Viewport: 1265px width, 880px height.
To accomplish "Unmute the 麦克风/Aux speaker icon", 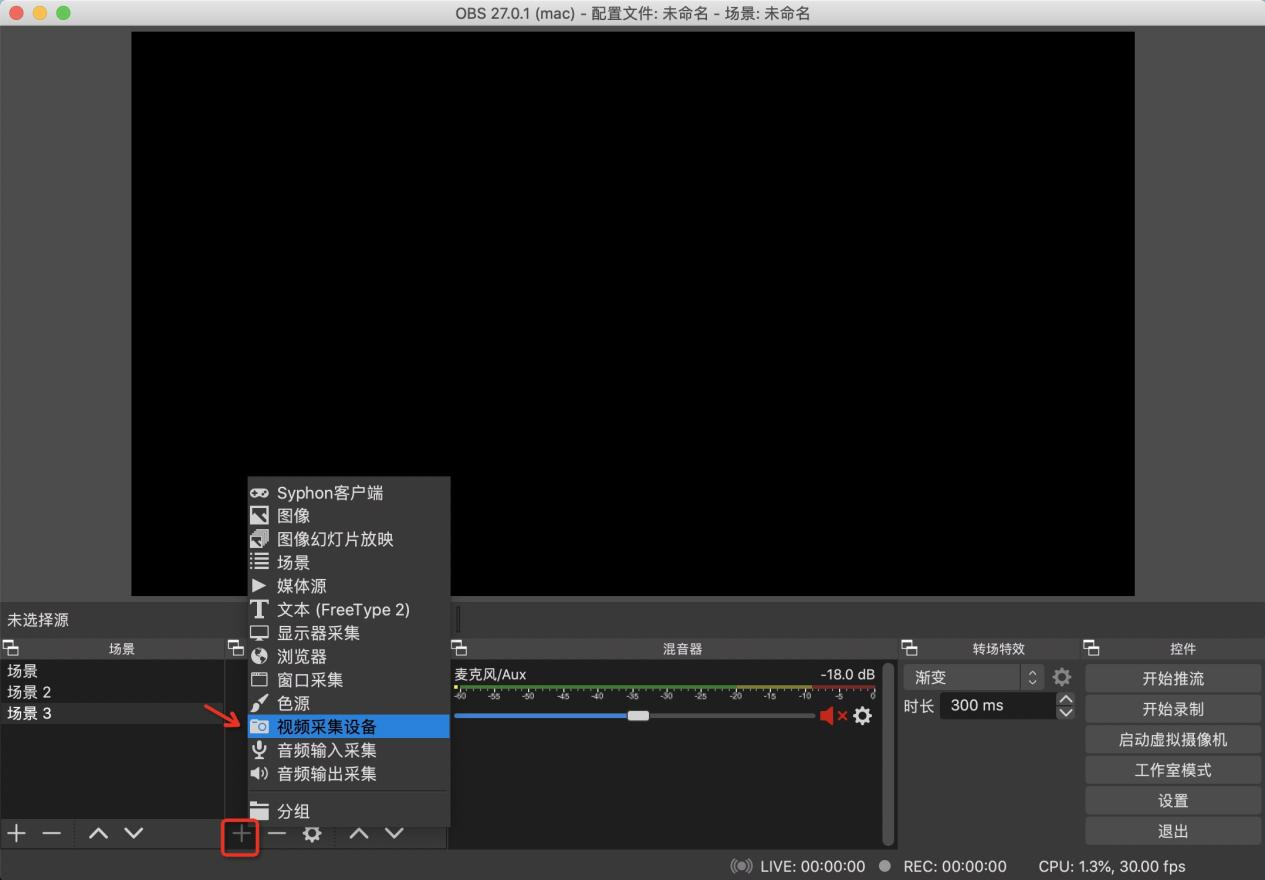I will (x=830, y=716).
